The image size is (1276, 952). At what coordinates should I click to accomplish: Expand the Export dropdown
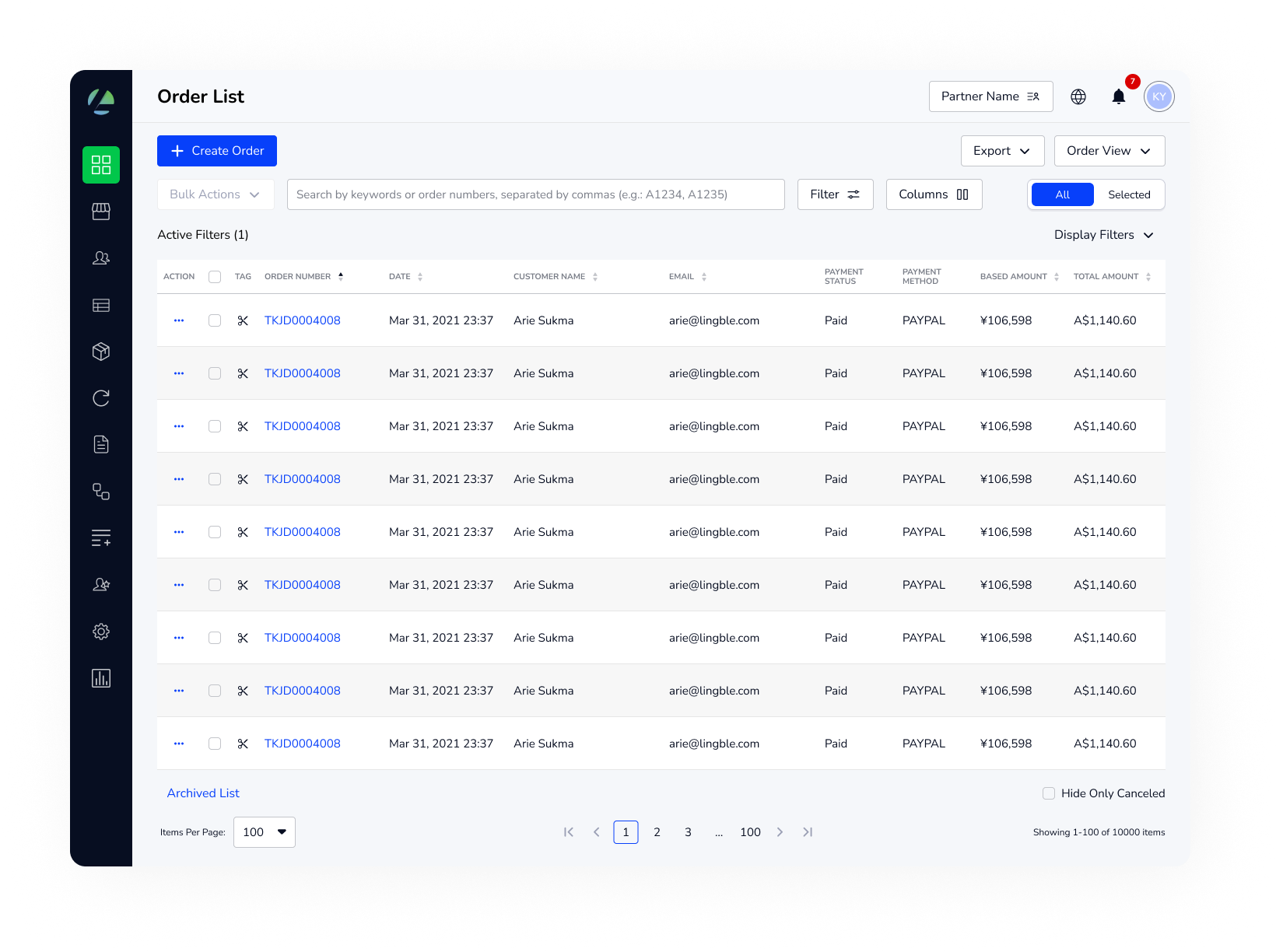[x=1003, y=151]
